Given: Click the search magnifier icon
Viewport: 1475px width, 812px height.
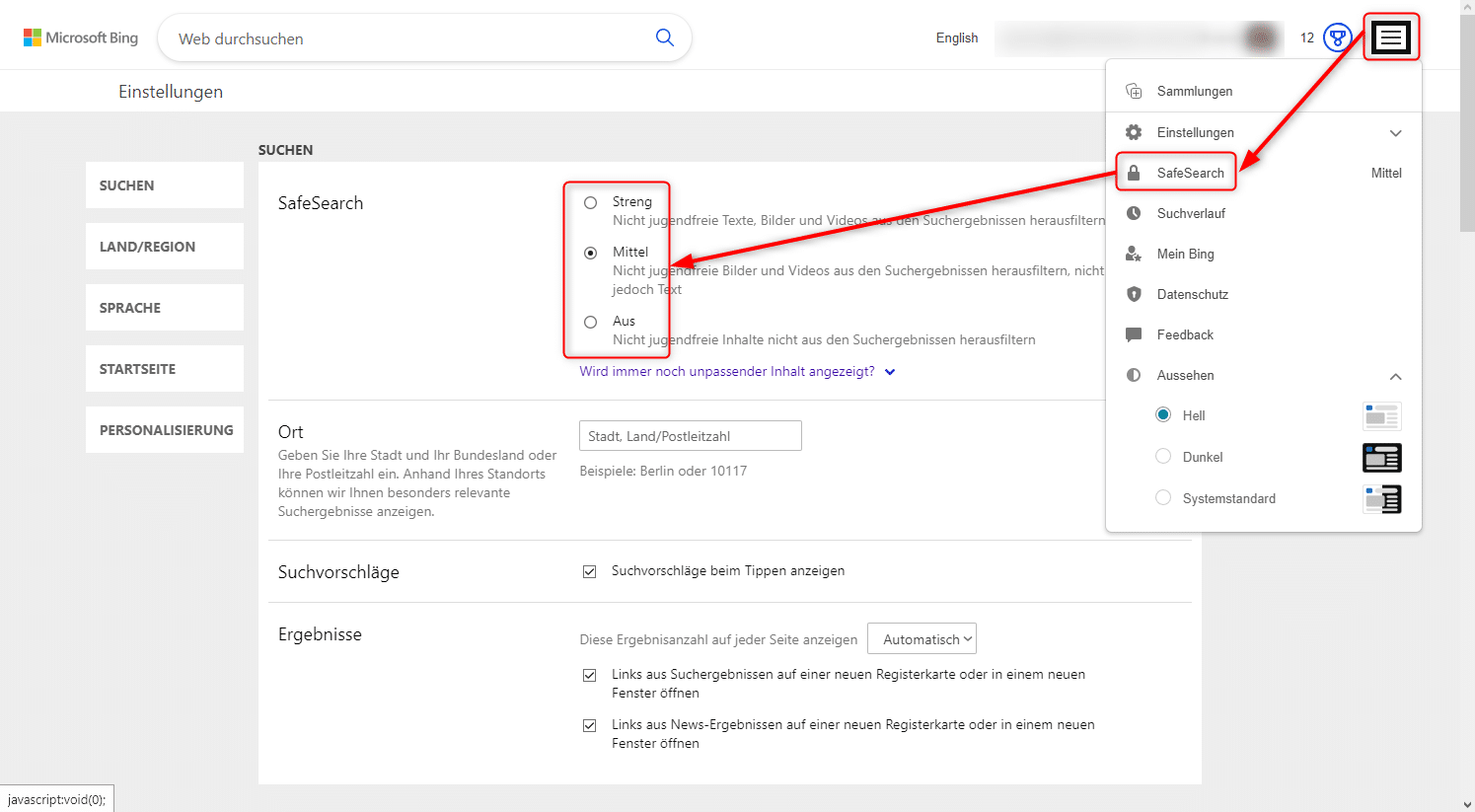Looking at the screenshot, I should click(664, 37).
